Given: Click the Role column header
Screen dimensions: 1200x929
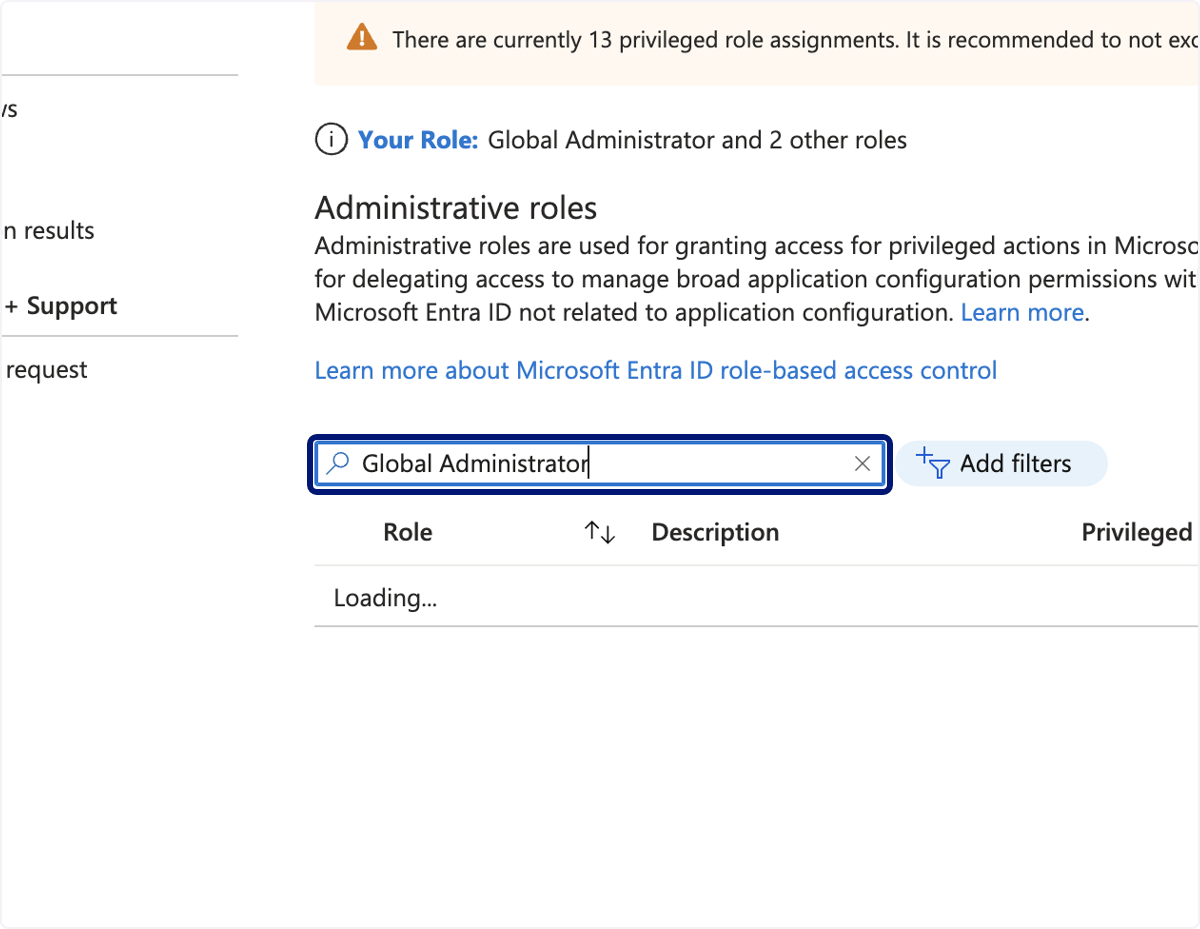Looking at the screenshot, I should (x=408, y=532).
